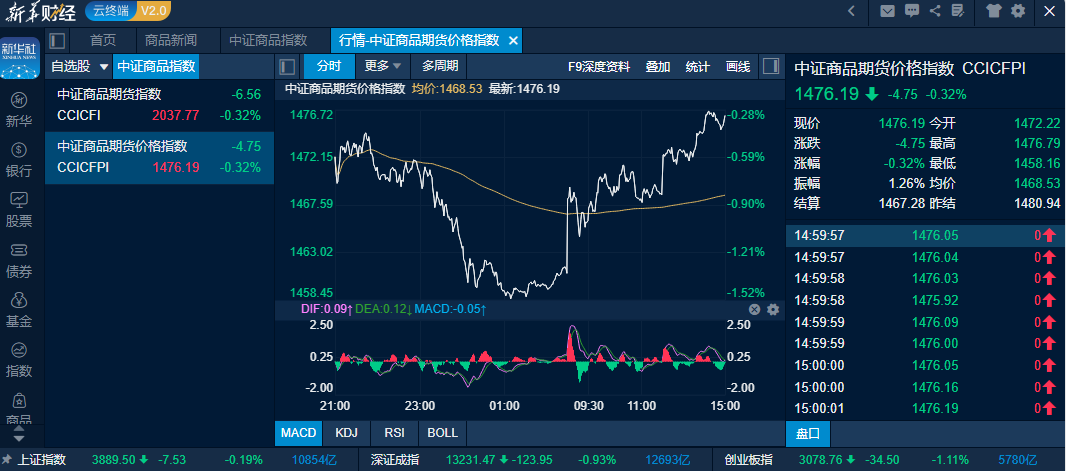Viewport: 1066px width, 471px height.
Task: Close the MACD indicator panel
Action: pos(755,310)
